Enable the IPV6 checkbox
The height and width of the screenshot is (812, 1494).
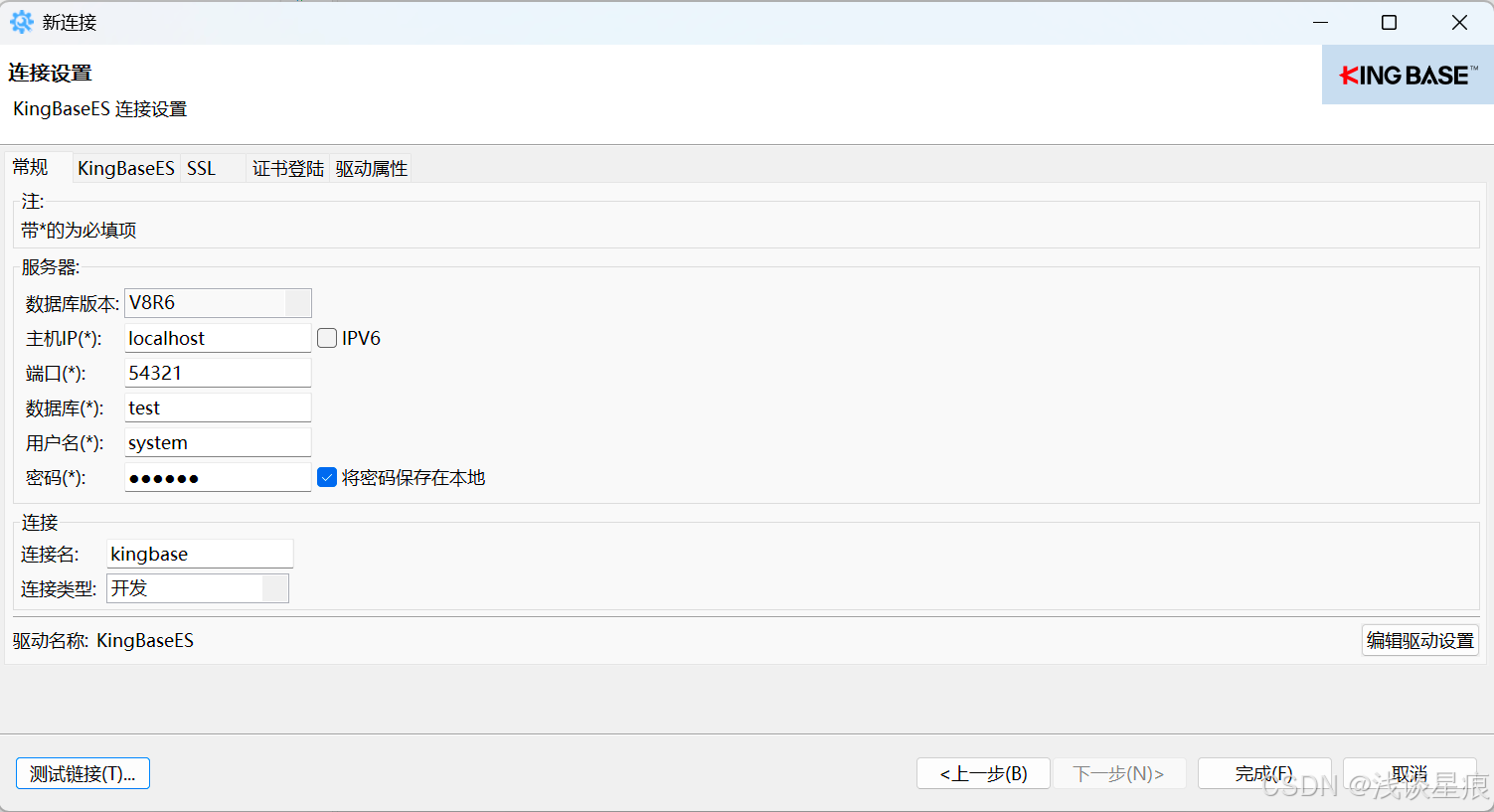coord(327,338)
